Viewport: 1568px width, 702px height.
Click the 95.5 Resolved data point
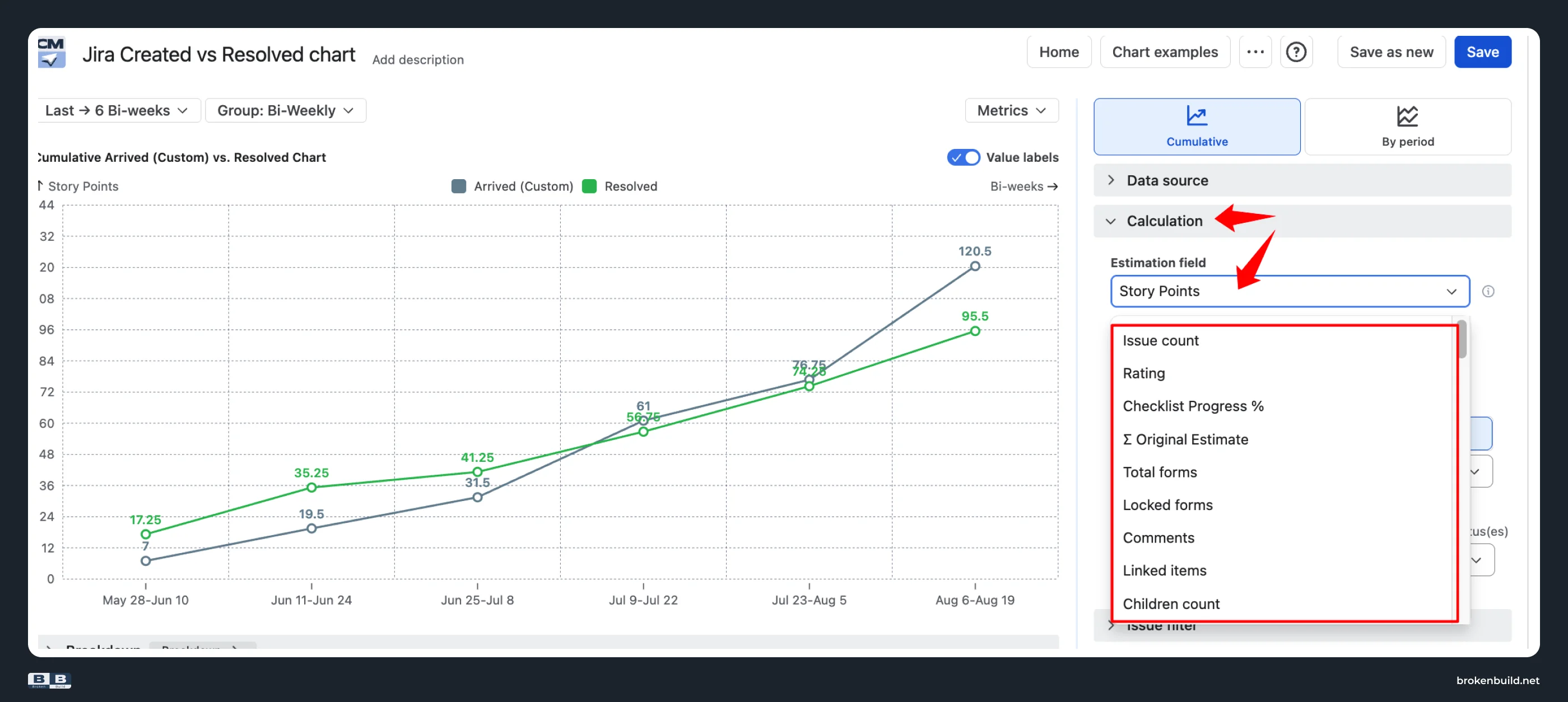coord(975,331)
